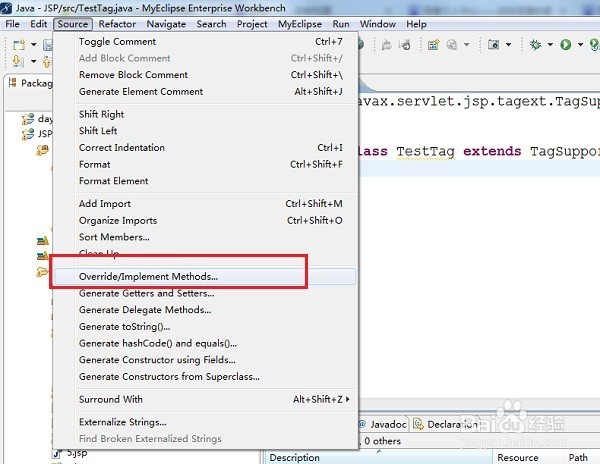The height and width of the screenshot is (464, 600).
Task: Open the Window menu
Action: 378,24
